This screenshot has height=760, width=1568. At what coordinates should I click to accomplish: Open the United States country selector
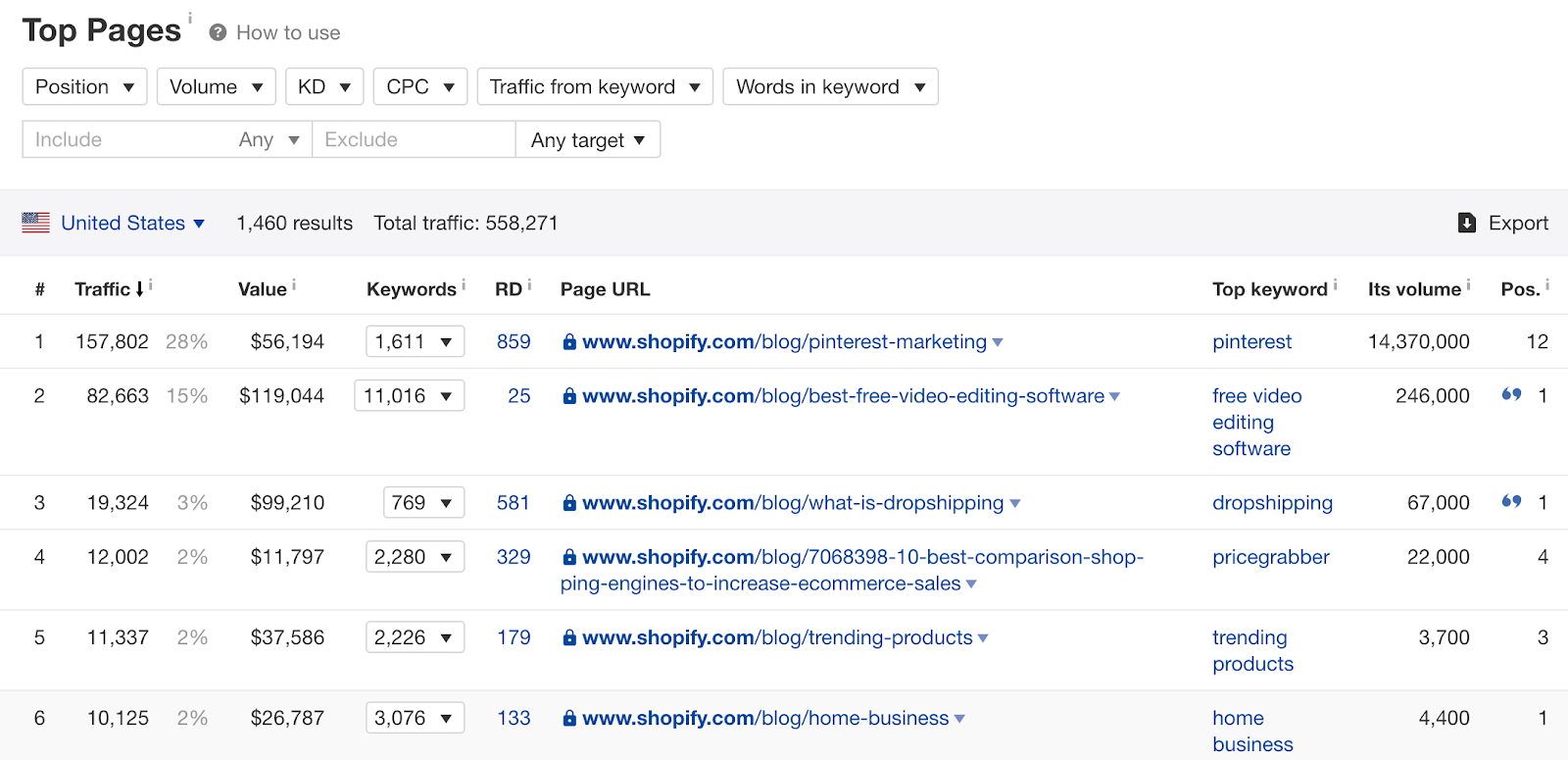[x=132, y=223]
